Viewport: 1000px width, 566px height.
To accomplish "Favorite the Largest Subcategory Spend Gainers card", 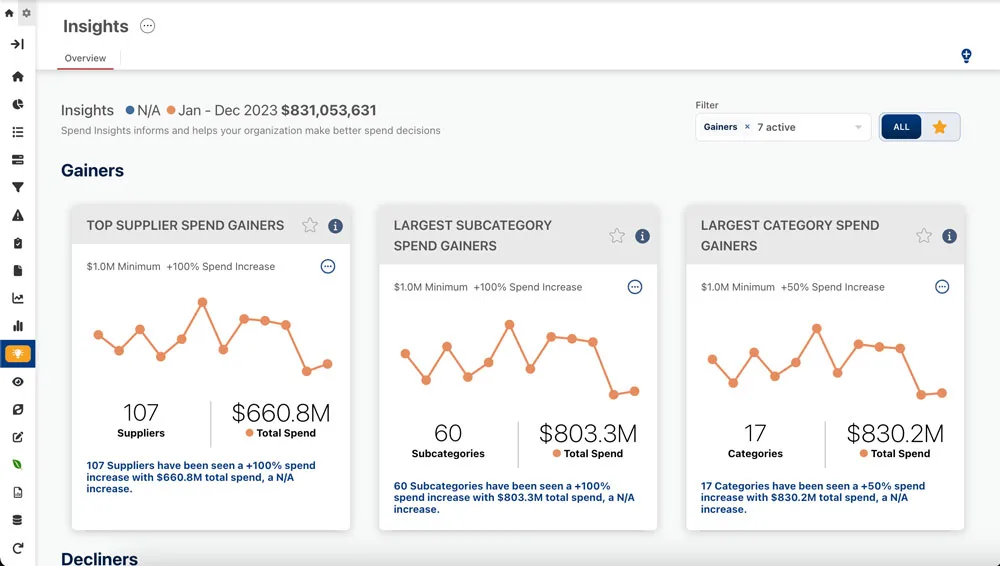I will (x=617, y=236).
